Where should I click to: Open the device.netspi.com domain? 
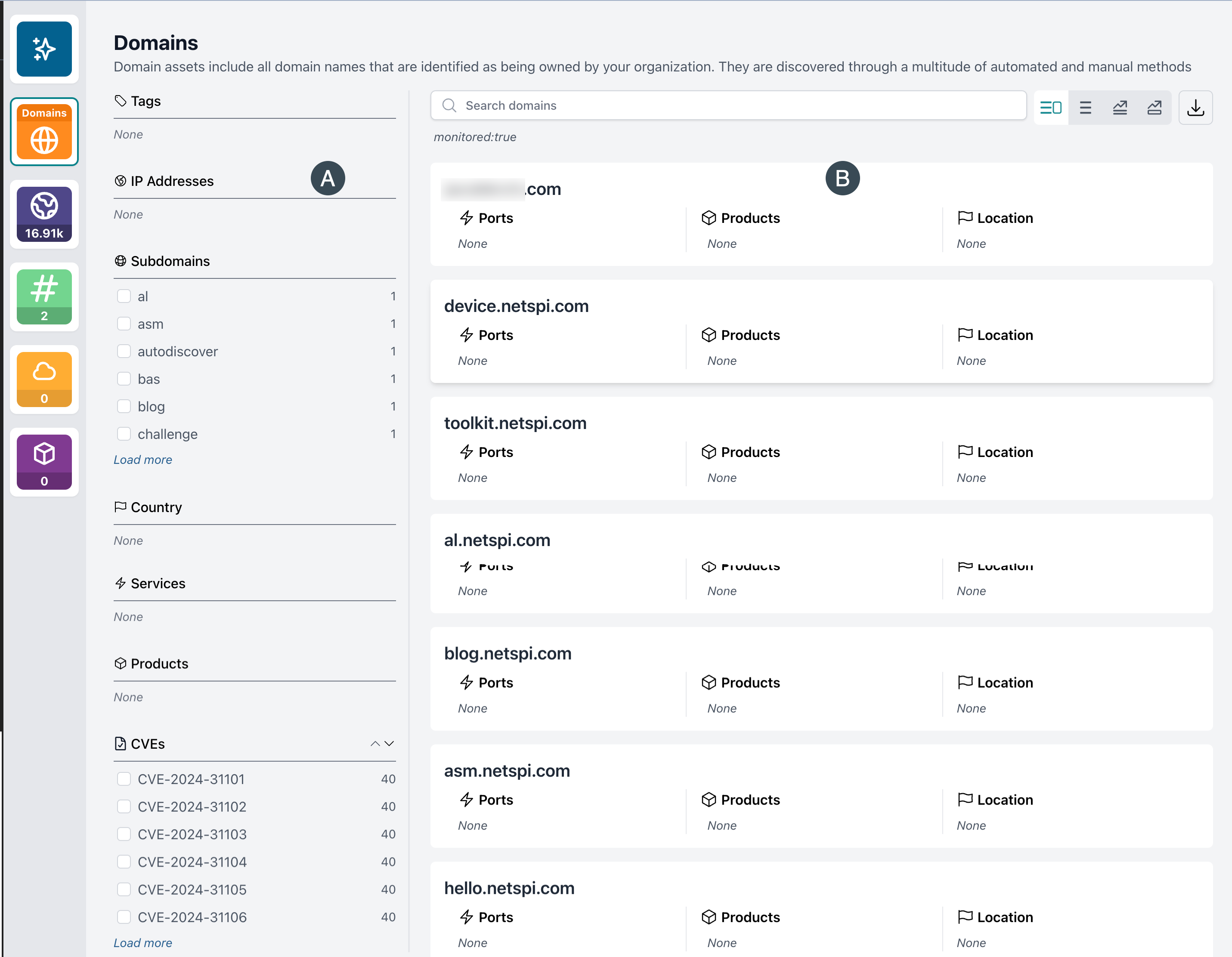(516, 306)
